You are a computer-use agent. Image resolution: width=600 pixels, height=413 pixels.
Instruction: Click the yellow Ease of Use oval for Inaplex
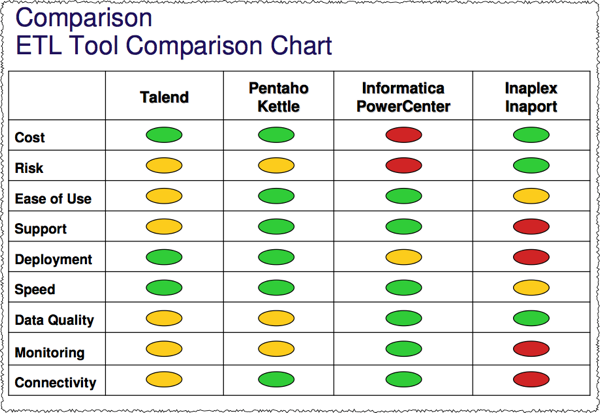(x=530, y=196)
